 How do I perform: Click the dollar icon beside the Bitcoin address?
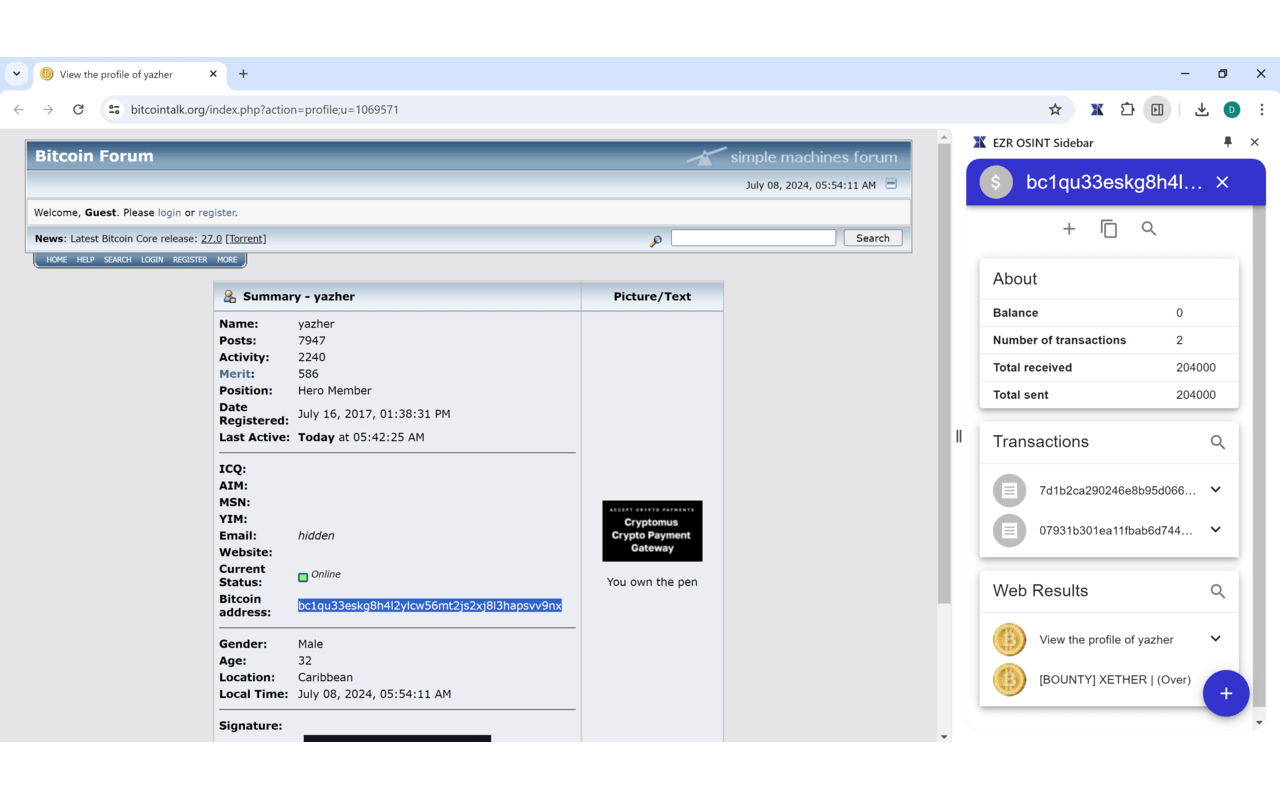995,182
